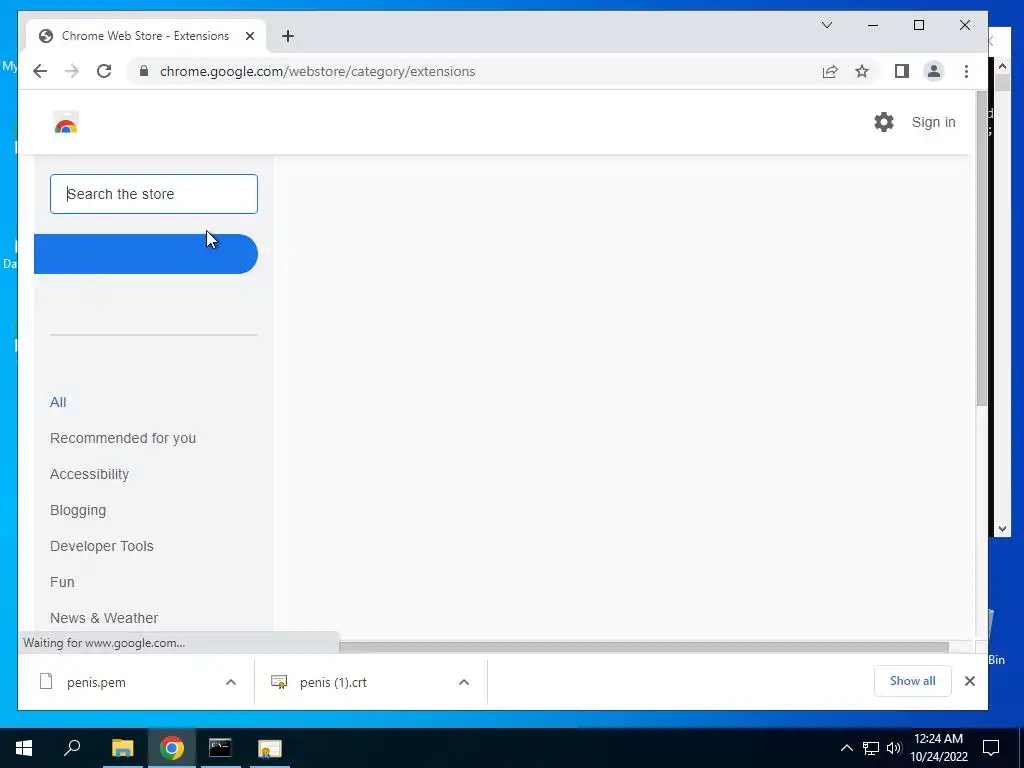Close the Chrome Web Store tab
This screenshot has height=768, width=1024.
pos(249,36)
